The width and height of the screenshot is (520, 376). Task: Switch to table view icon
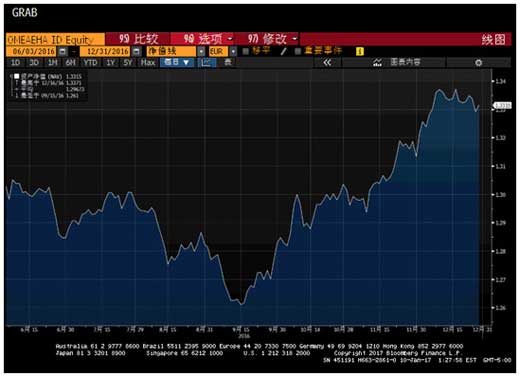tap(228, 62)
